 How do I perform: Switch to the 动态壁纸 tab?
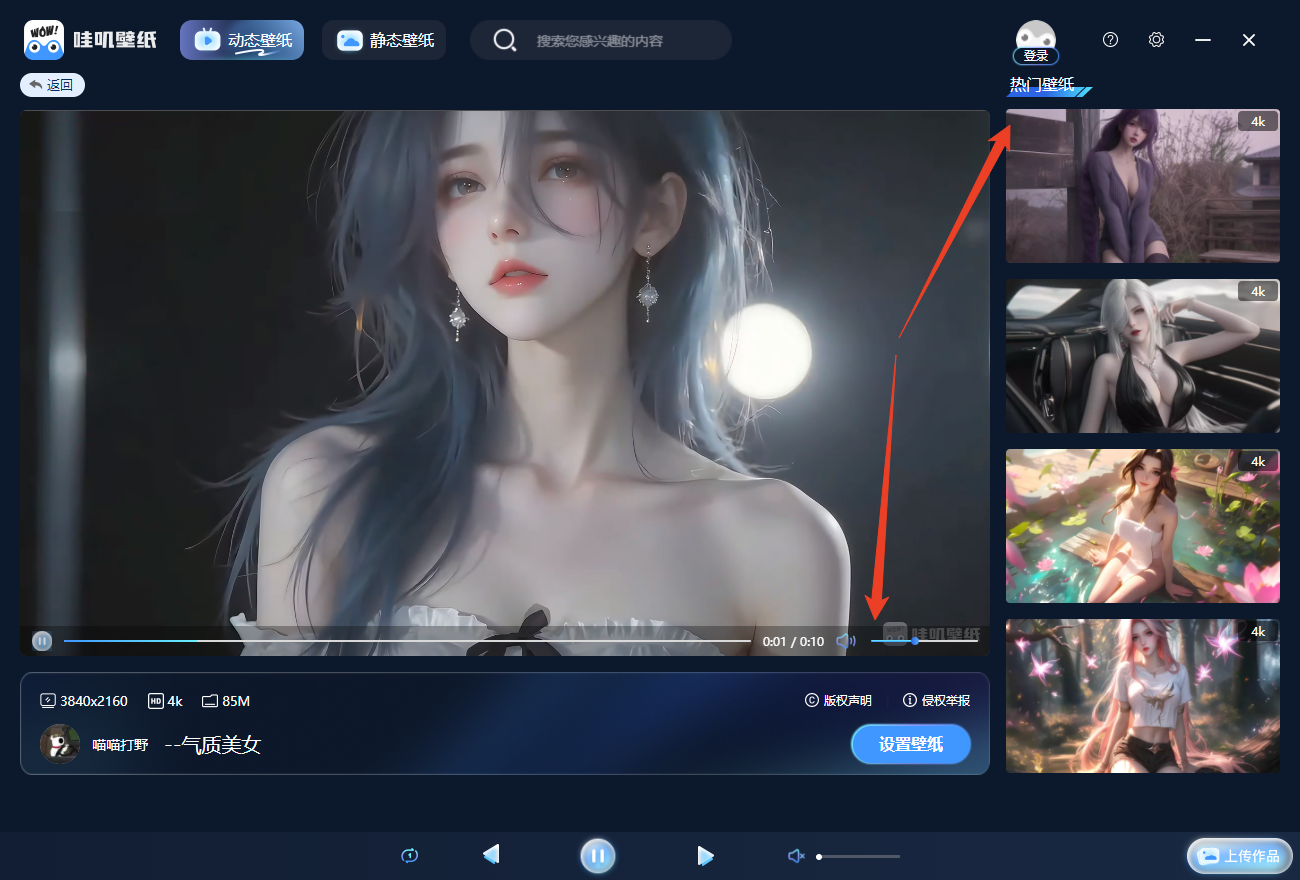pyautogui.click(x=242, y=40)
